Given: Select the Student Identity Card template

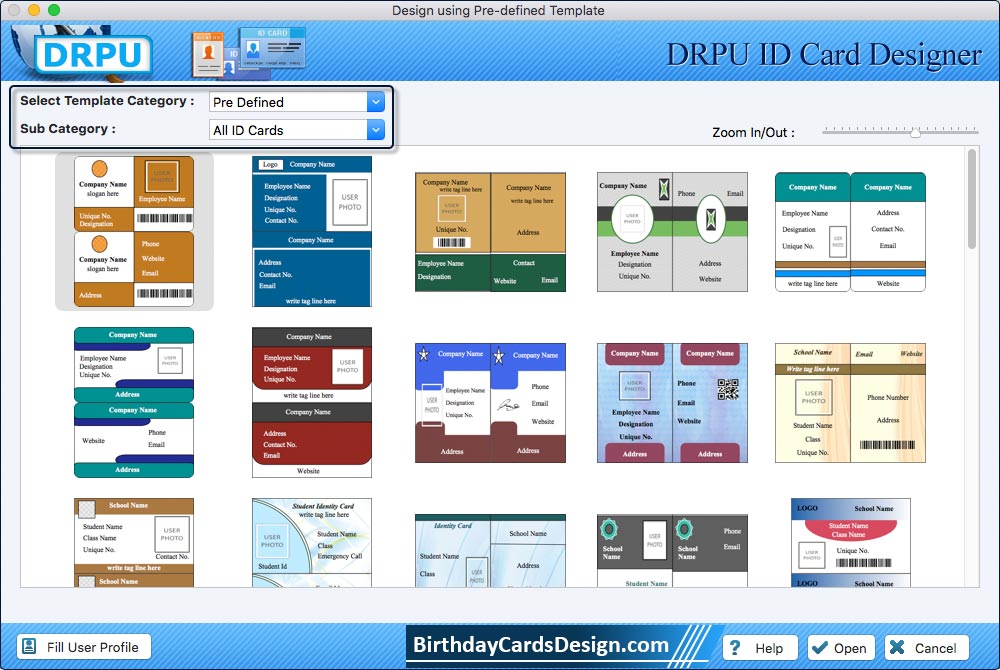Looking at the screenshot, I should pyautogui.click(x=312, y=543).
